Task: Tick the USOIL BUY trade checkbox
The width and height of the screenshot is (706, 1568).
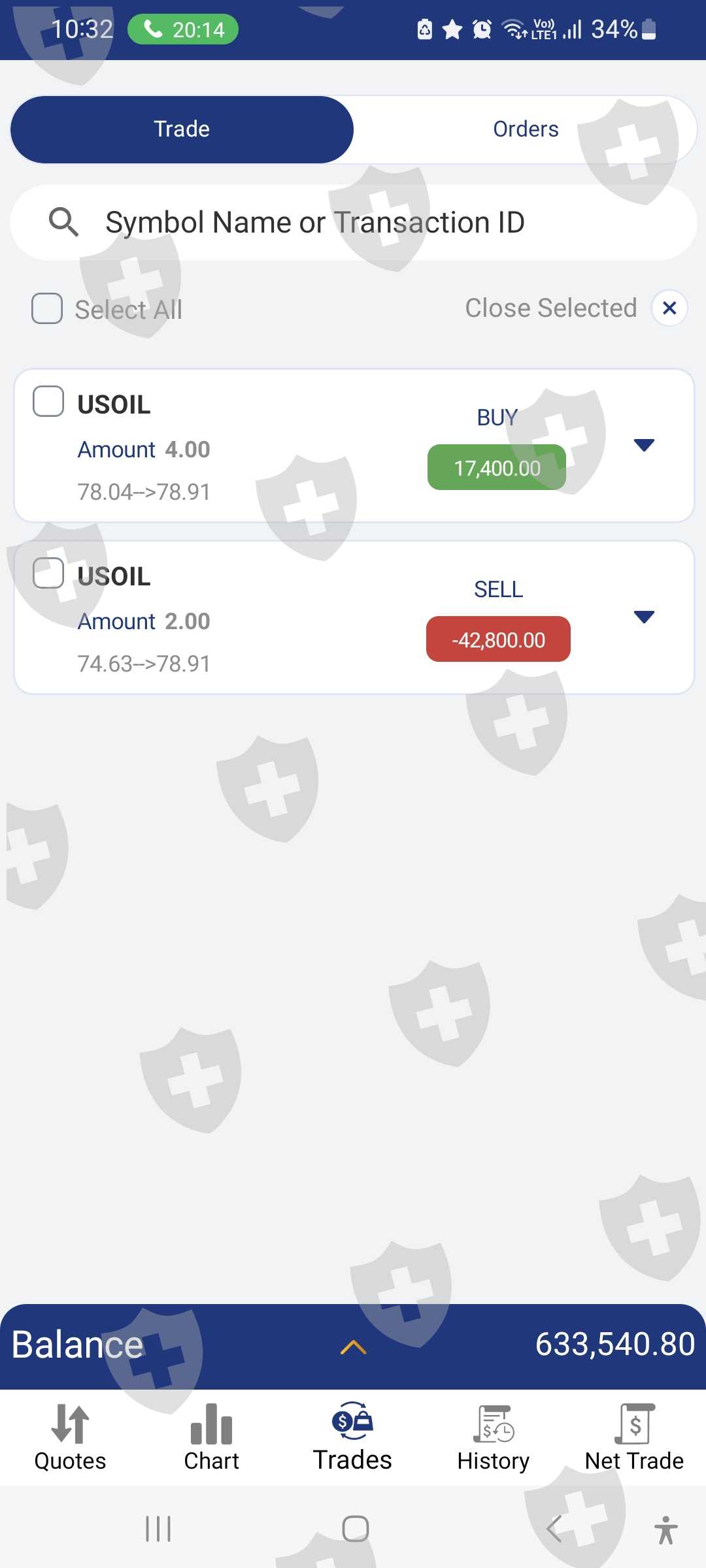Action: pyautogui.click(x=48, y=401)
